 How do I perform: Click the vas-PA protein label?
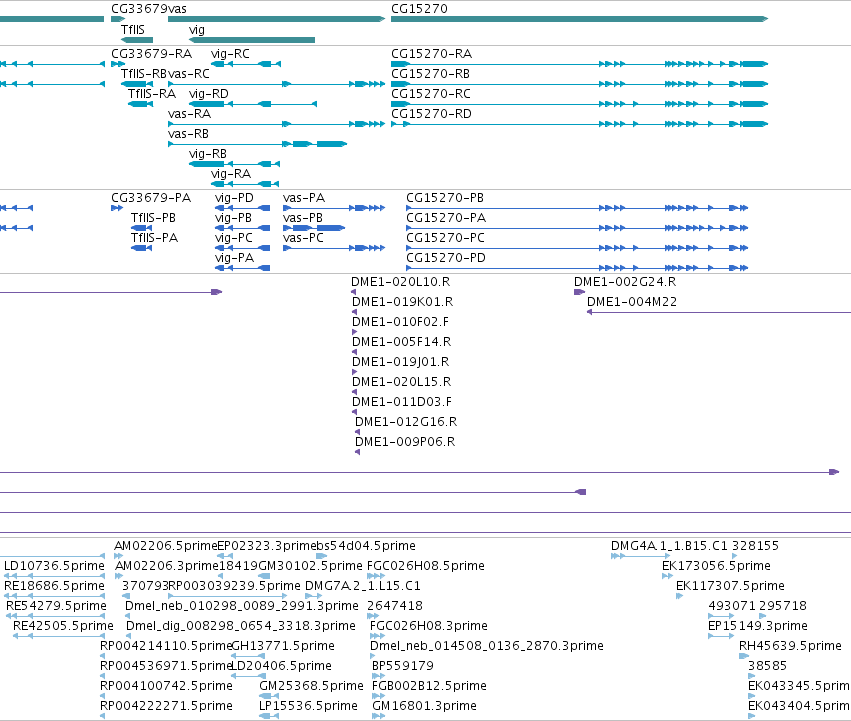point(304,198)
